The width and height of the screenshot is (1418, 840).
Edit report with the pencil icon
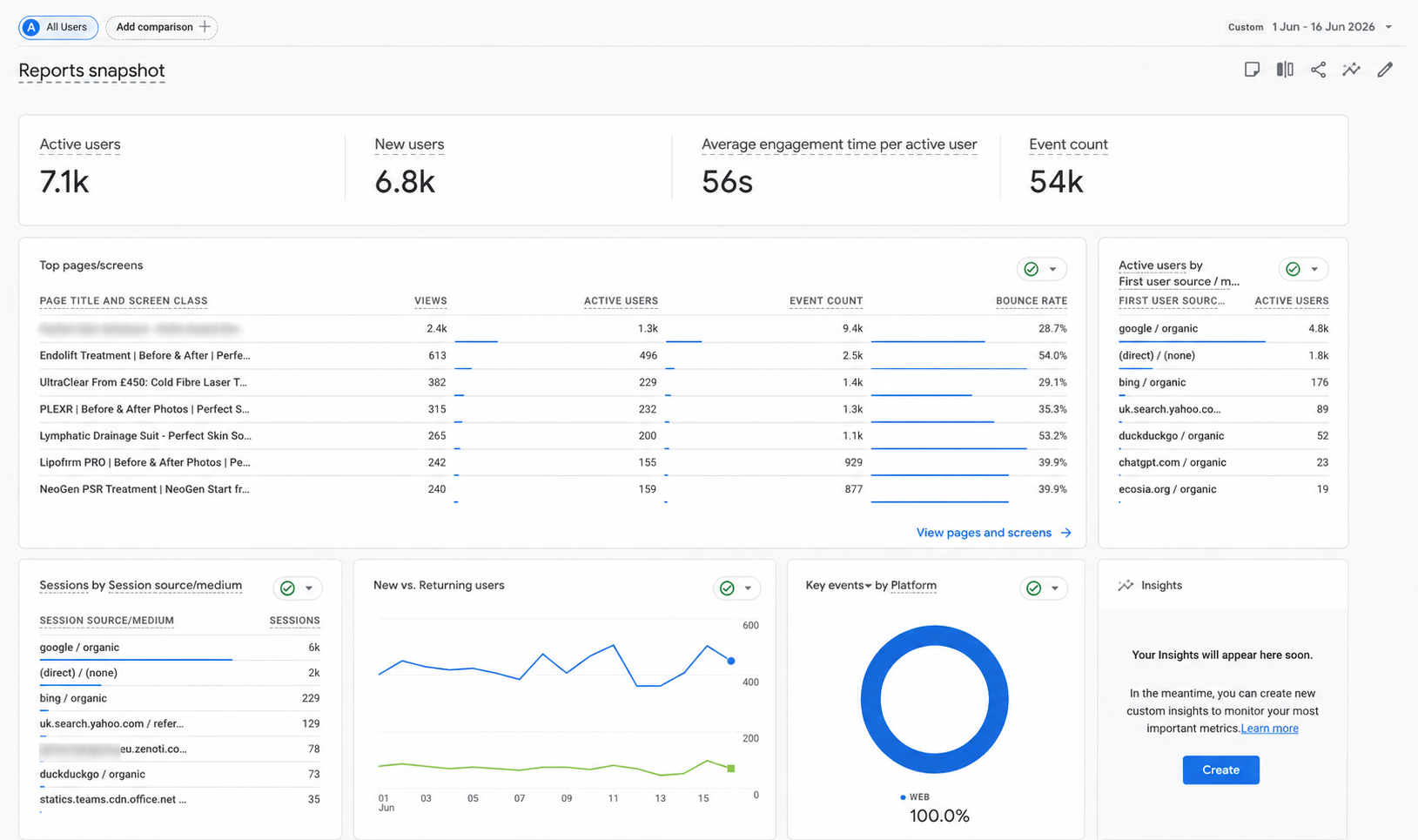click(1385, 70)
